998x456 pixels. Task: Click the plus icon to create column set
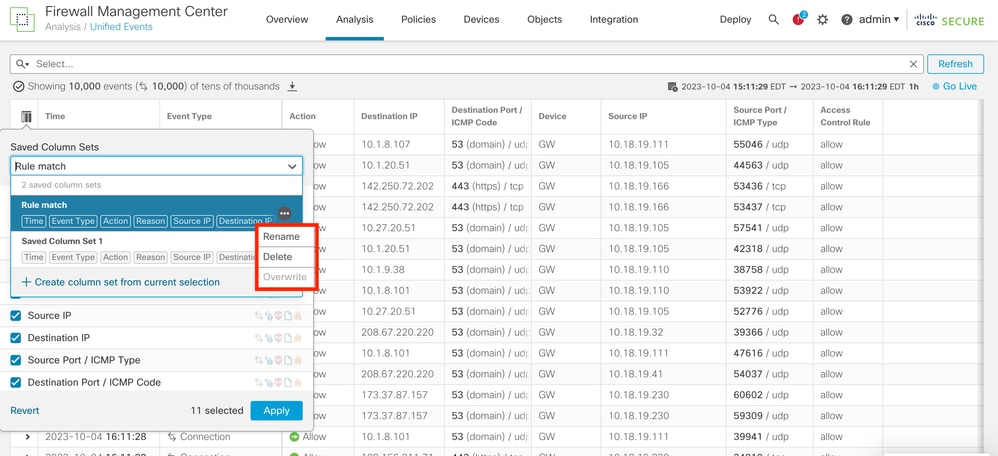(x=26, y=282)
